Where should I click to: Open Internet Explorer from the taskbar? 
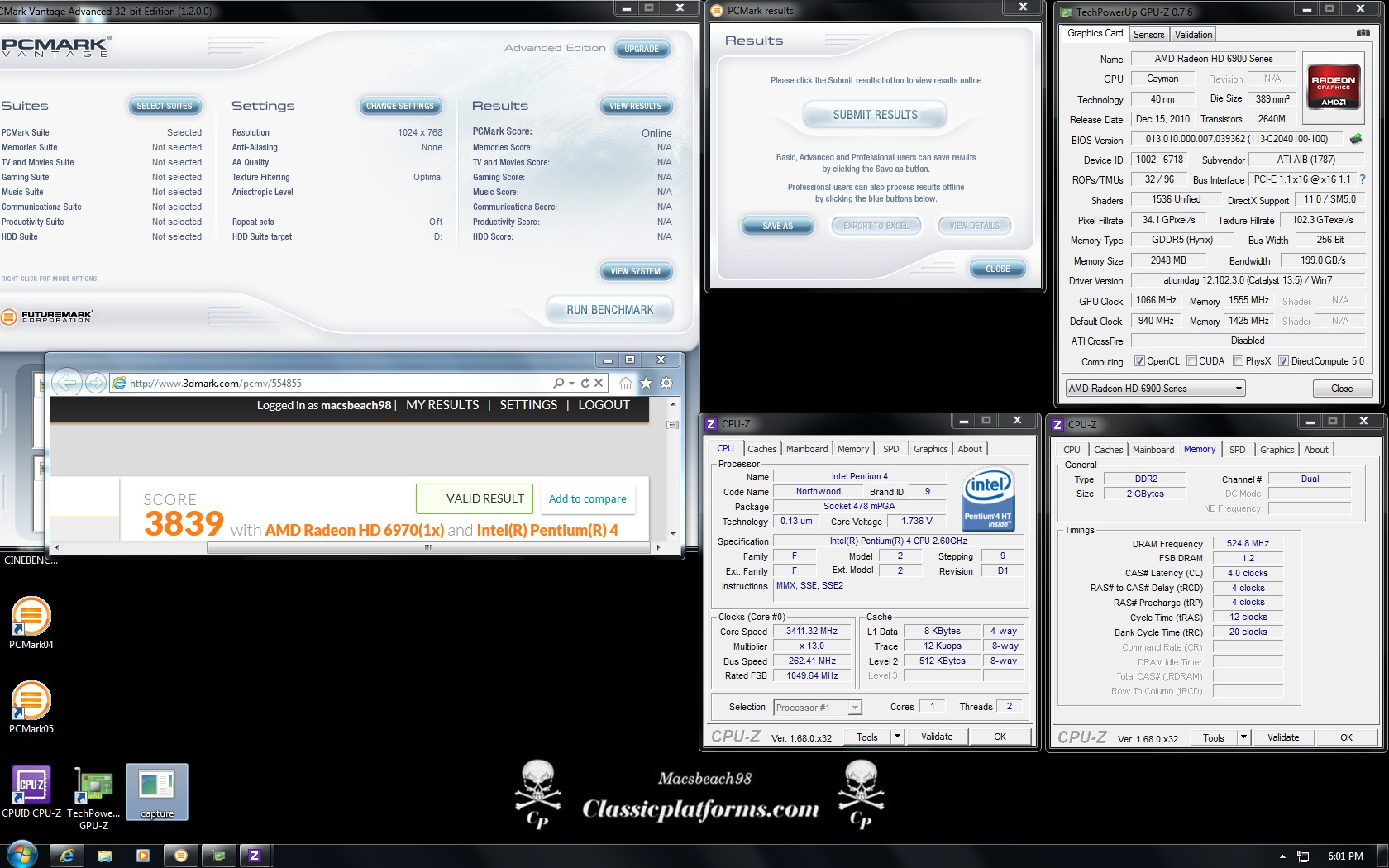click(67, 856)
